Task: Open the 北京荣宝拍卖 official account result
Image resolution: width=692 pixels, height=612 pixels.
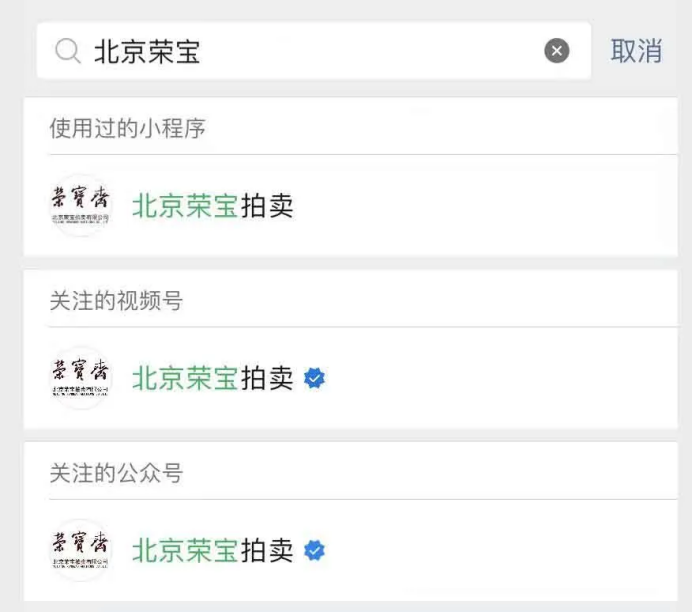Action: point(350,550)
